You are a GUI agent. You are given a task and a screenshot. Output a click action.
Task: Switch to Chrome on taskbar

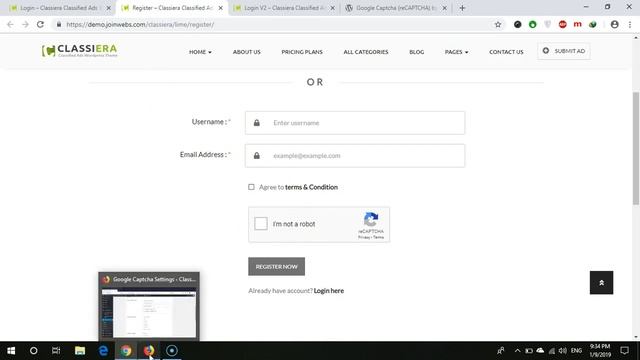[x=126, y=351]
